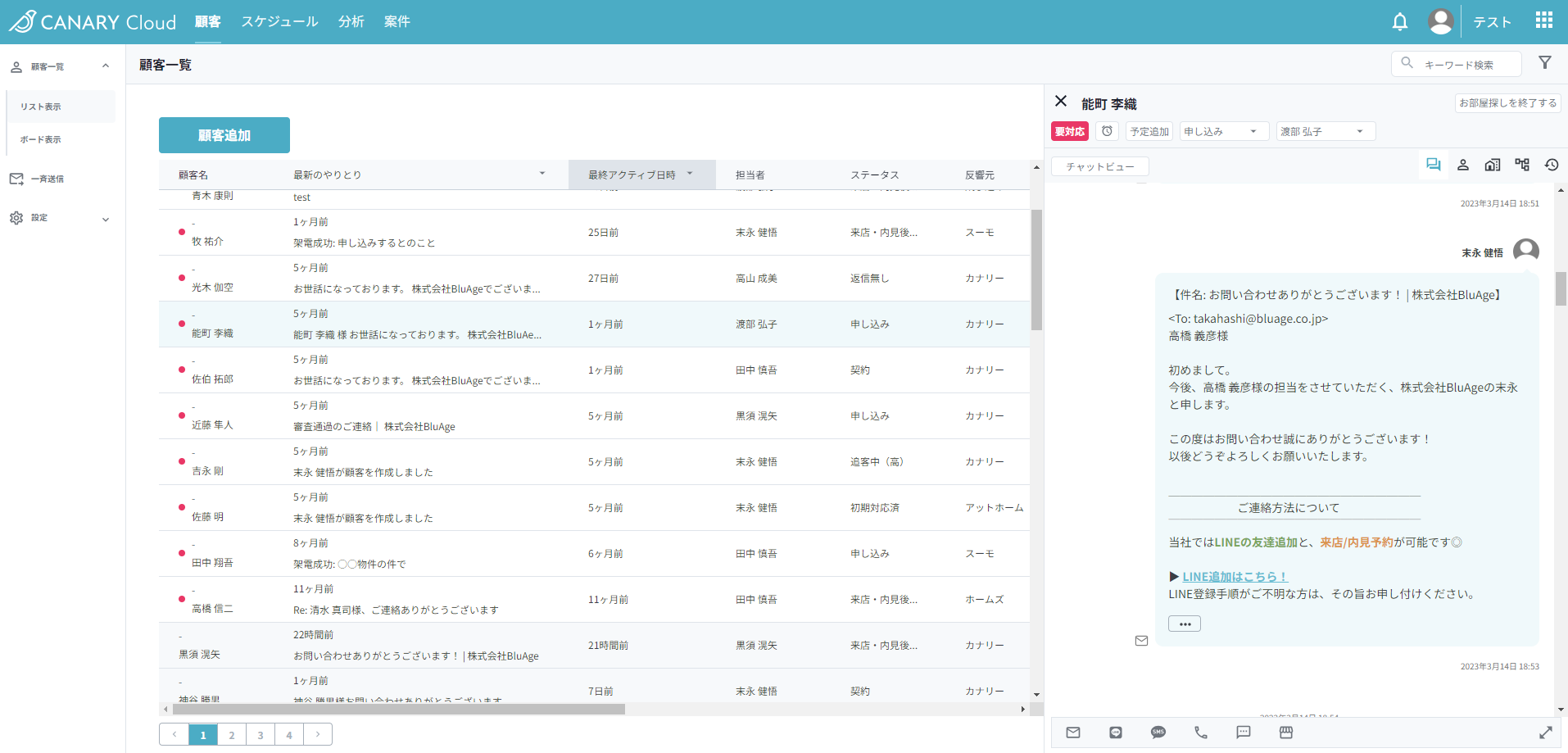
Task: Compose message via LINE icon
Action: (1116, 733)
